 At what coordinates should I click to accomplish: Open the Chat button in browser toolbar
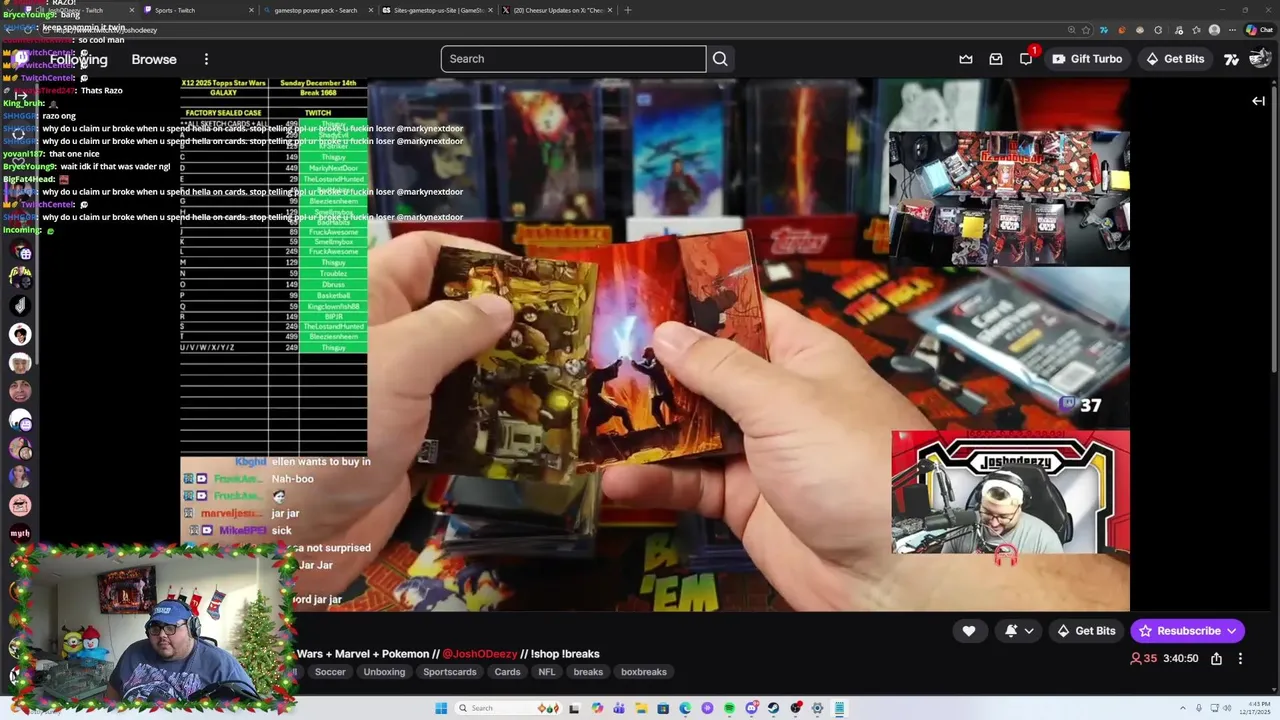[1259, 30]
